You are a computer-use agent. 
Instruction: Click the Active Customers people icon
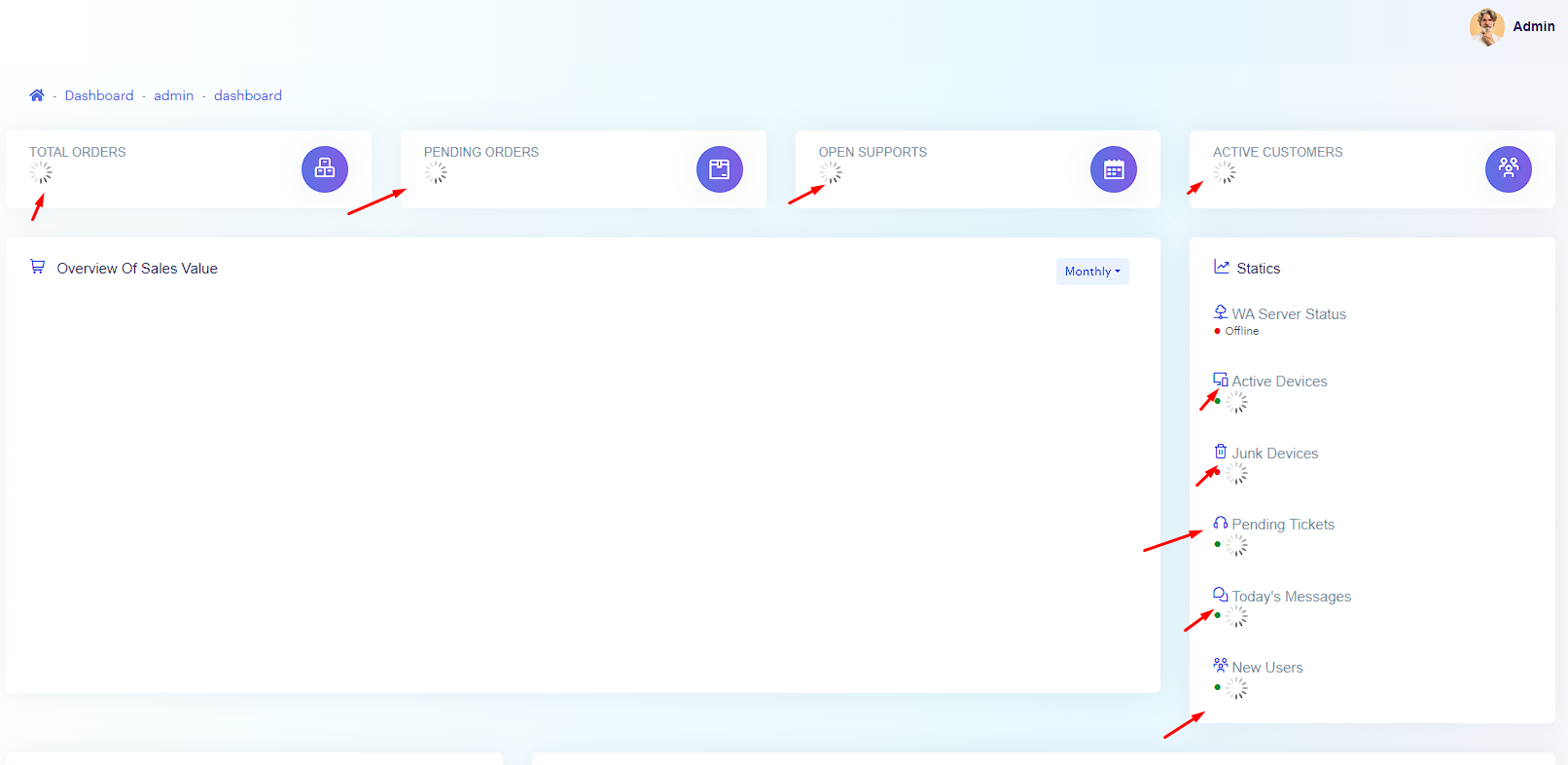coord(1508,169)
